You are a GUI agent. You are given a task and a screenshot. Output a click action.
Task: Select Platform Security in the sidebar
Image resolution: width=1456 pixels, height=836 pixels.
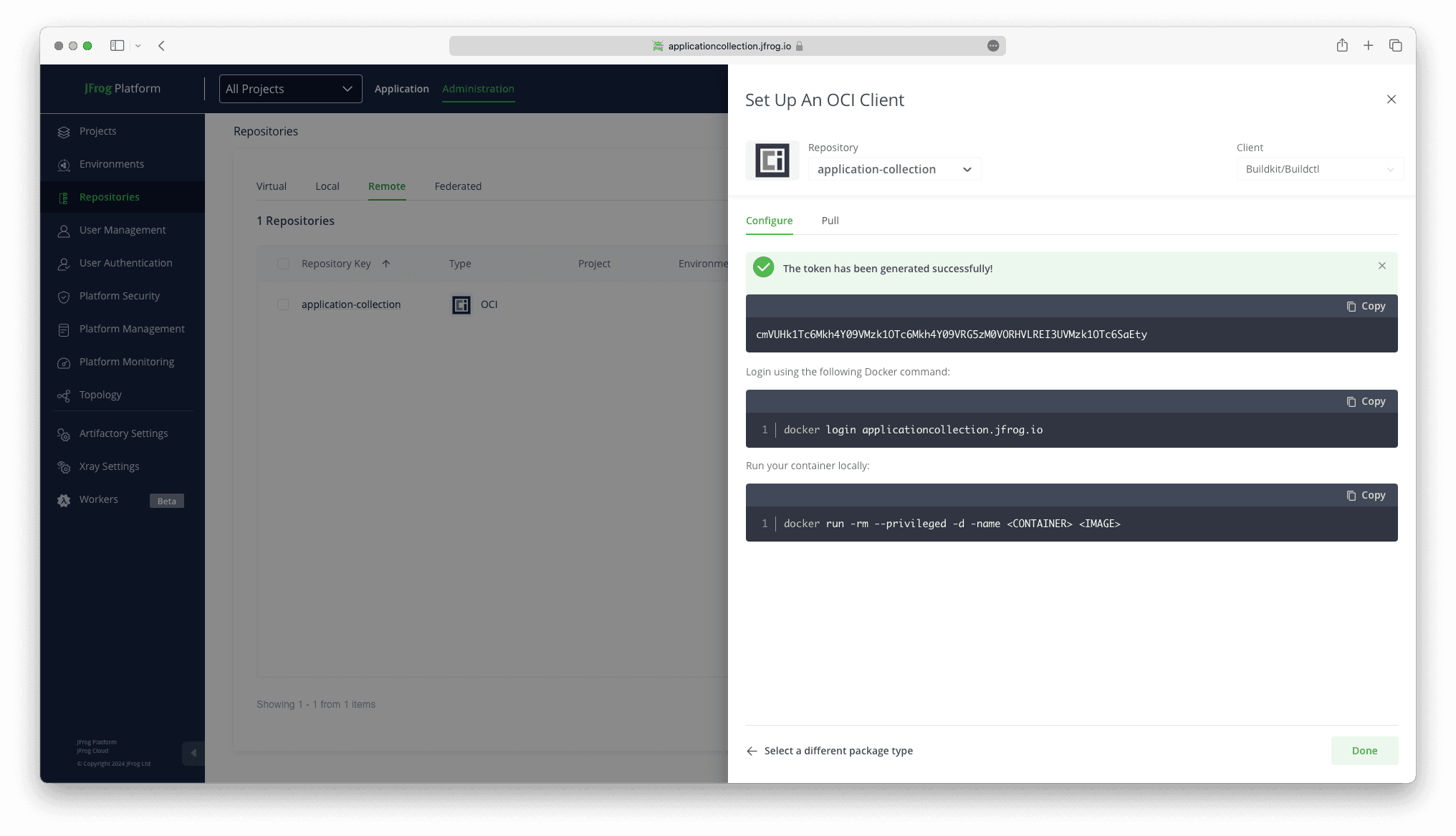[119, 296]
